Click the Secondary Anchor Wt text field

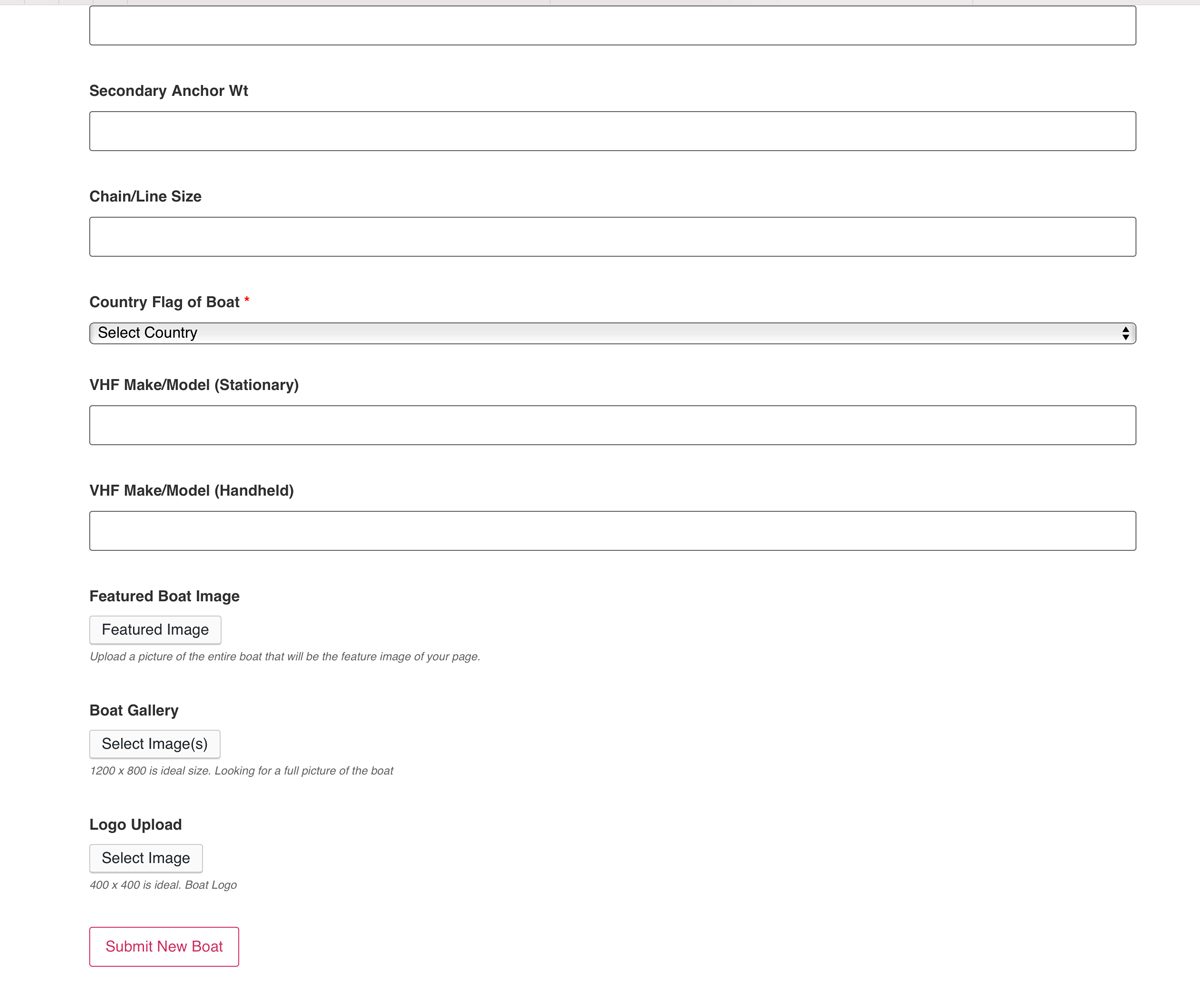pyautogui.click(x=612, y=131)
